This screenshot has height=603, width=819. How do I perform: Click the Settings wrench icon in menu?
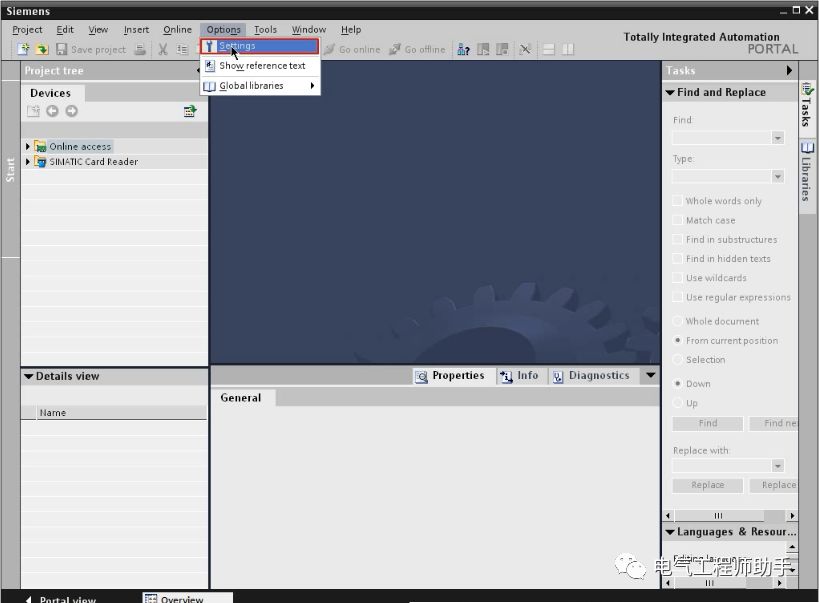click(209, 46)
